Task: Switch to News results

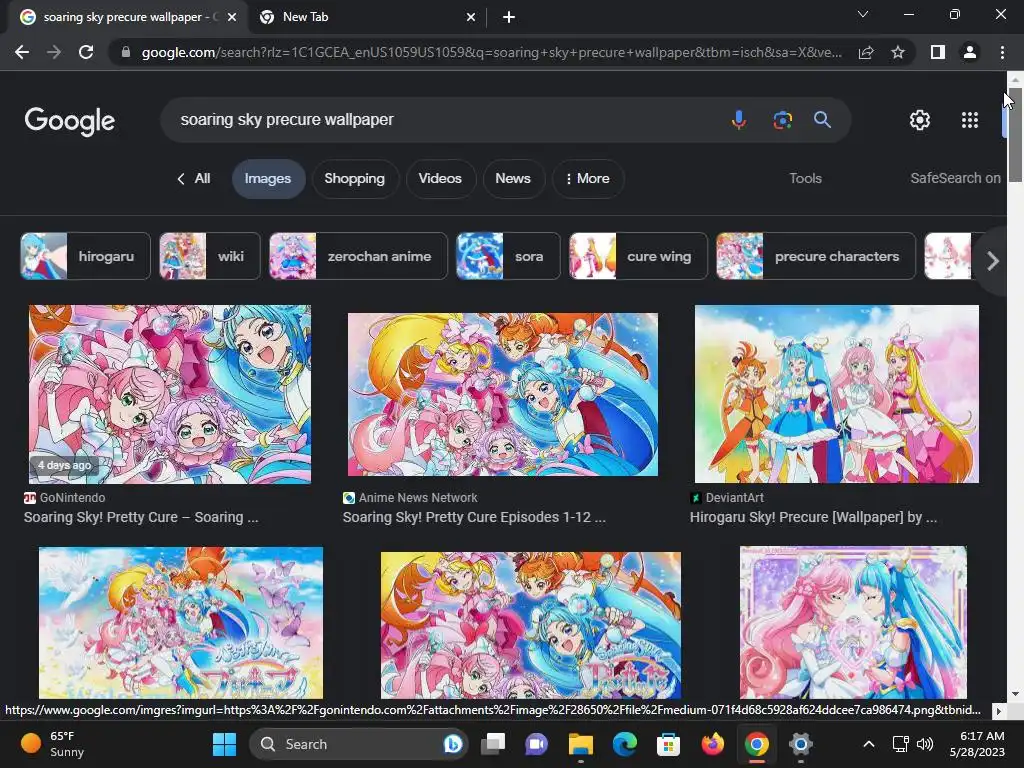Action: [513, 178]
